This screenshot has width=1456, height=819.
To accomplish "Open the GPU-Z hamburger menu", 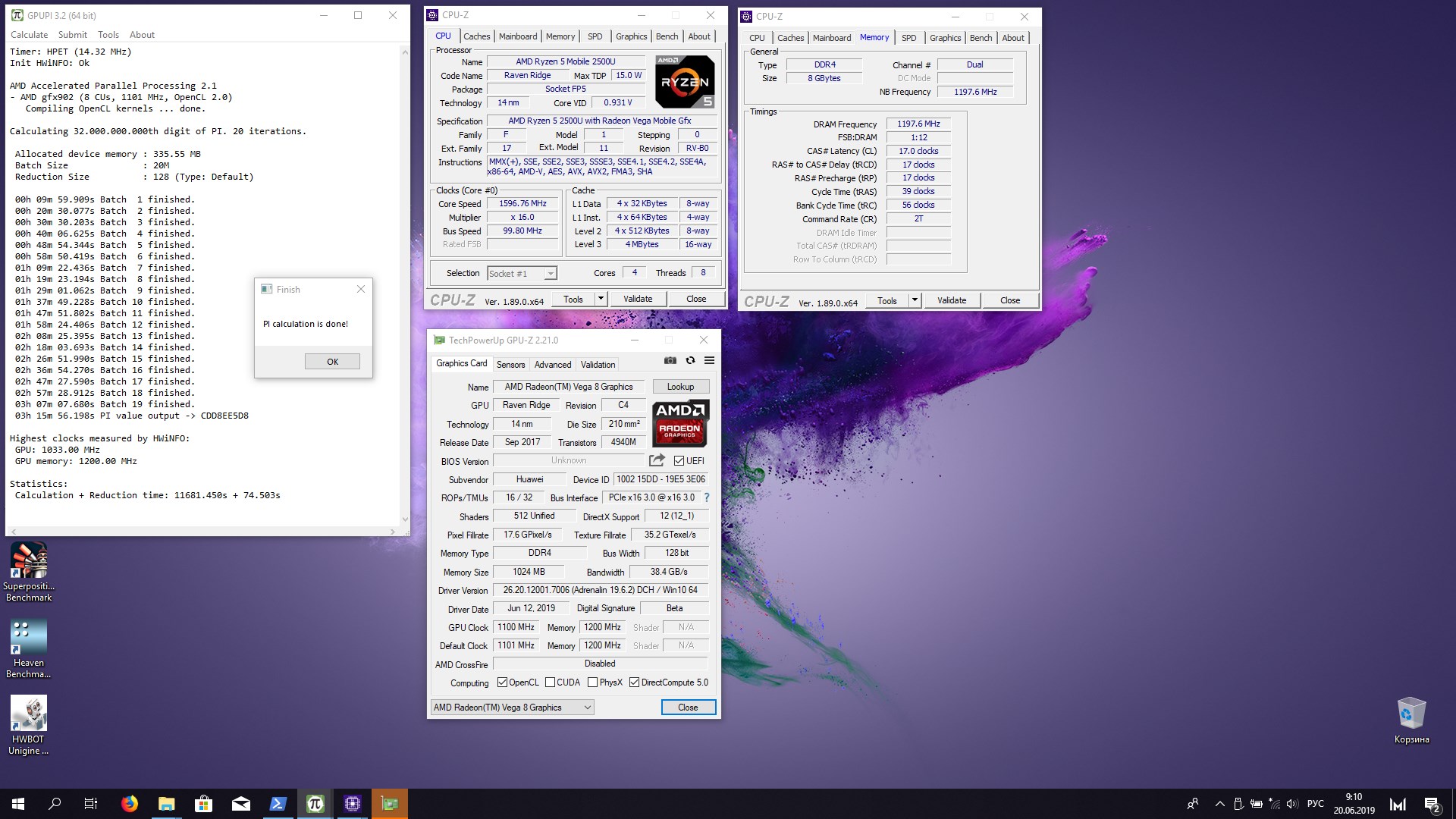I will (709, 361).
